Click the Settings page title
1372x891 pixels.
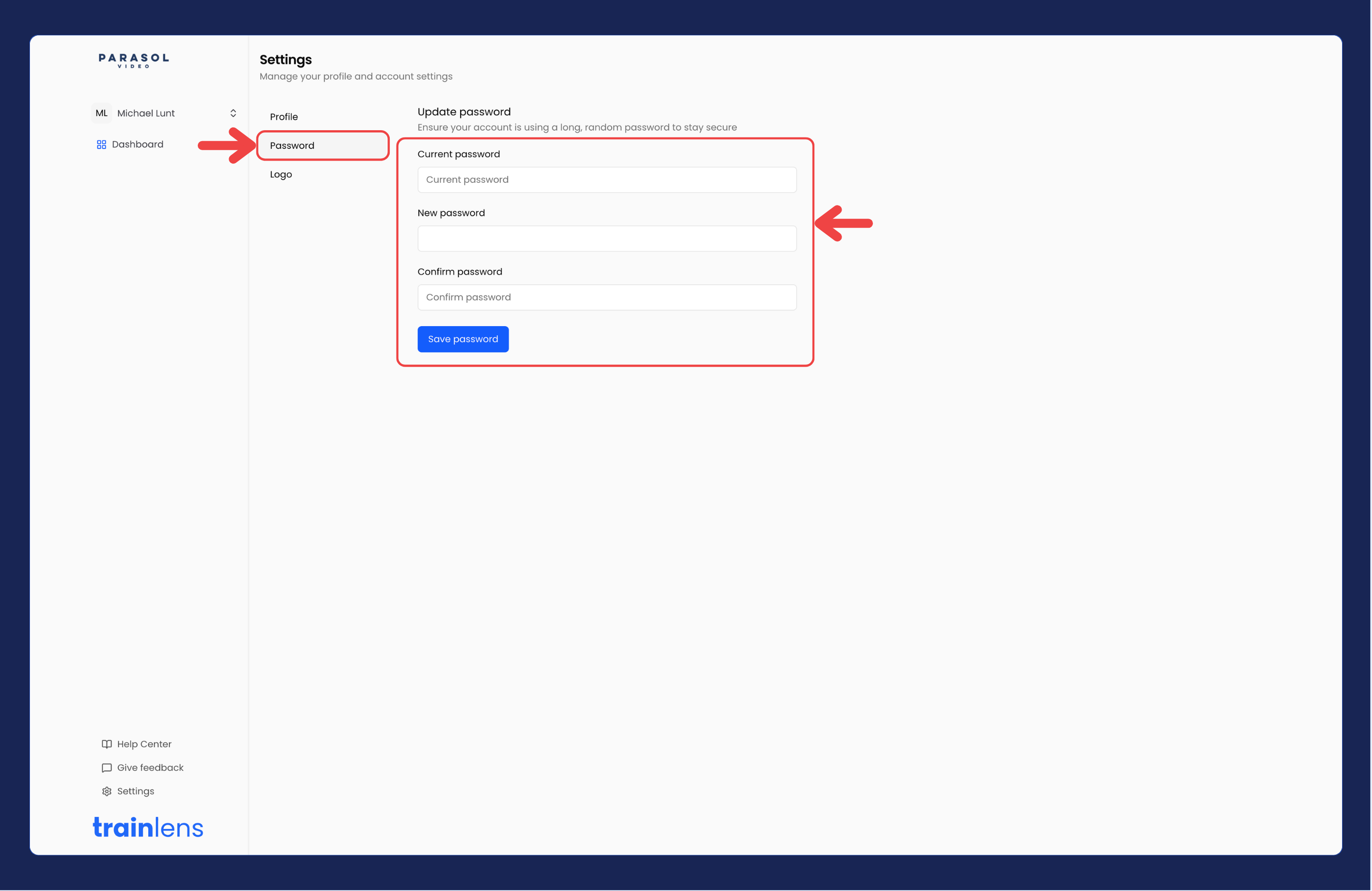tap(285, 60)
